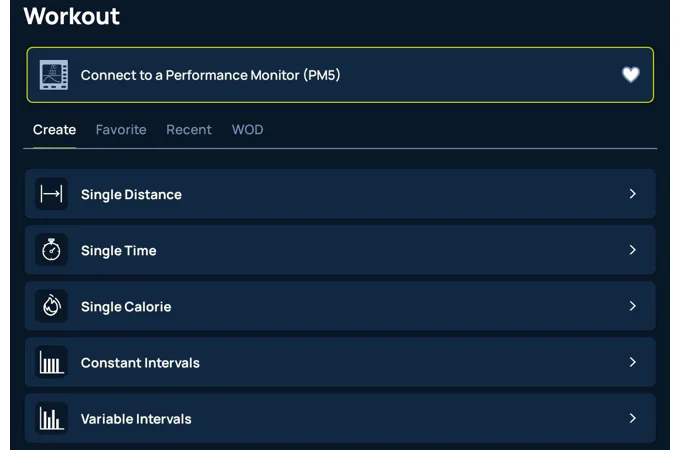Click the Performance Monitor PM5 device icon
681x450 pixels.
[54, 75]
